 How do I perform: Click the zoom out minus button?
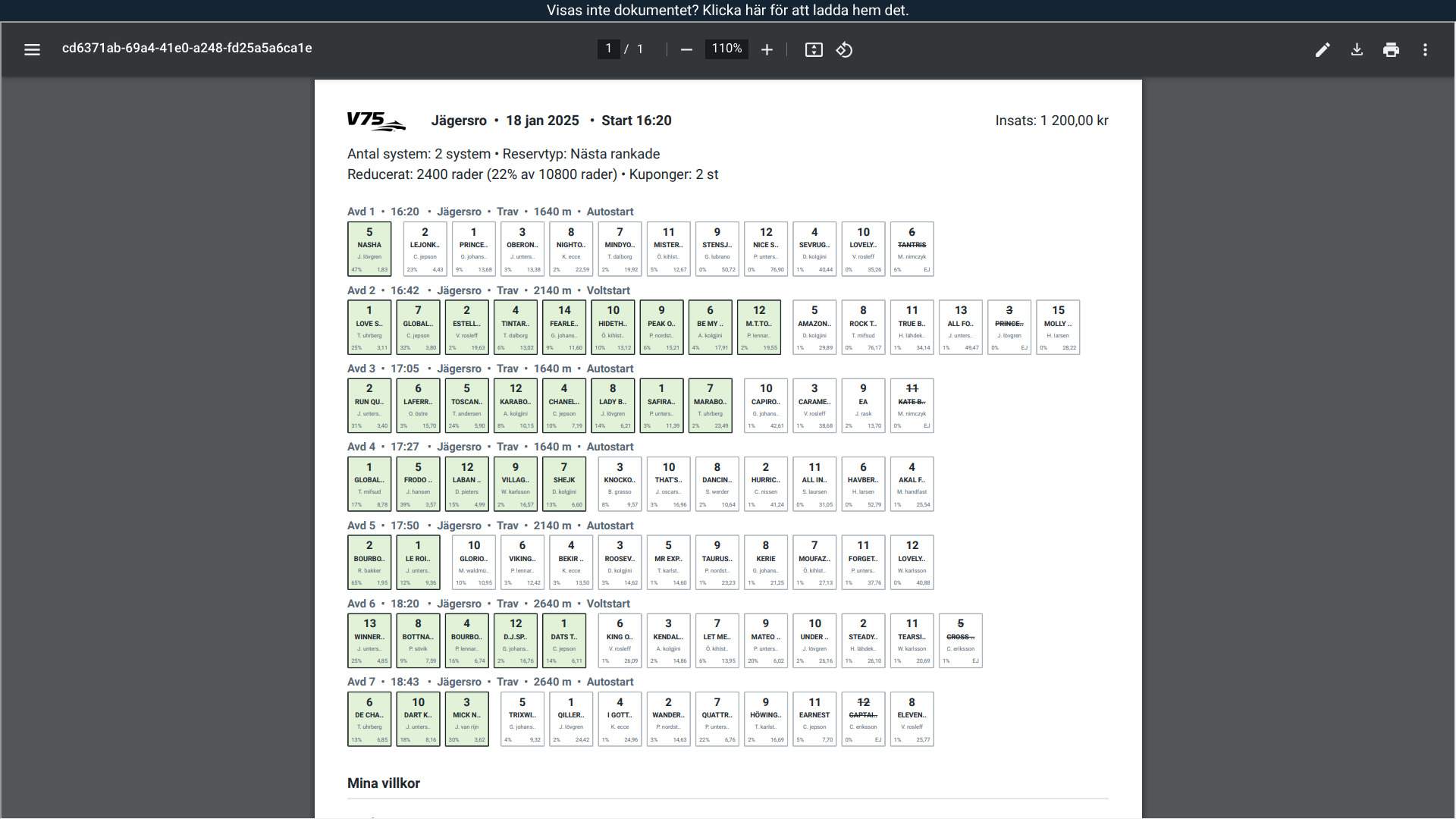click(686, 49)
